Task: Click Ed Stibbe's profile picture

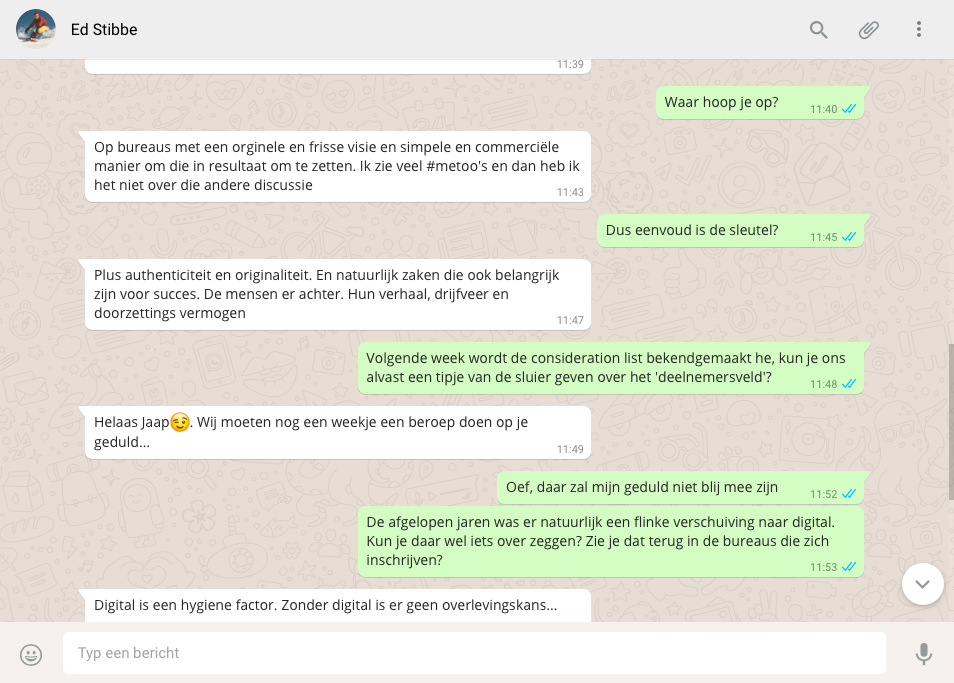Action: 36,29
